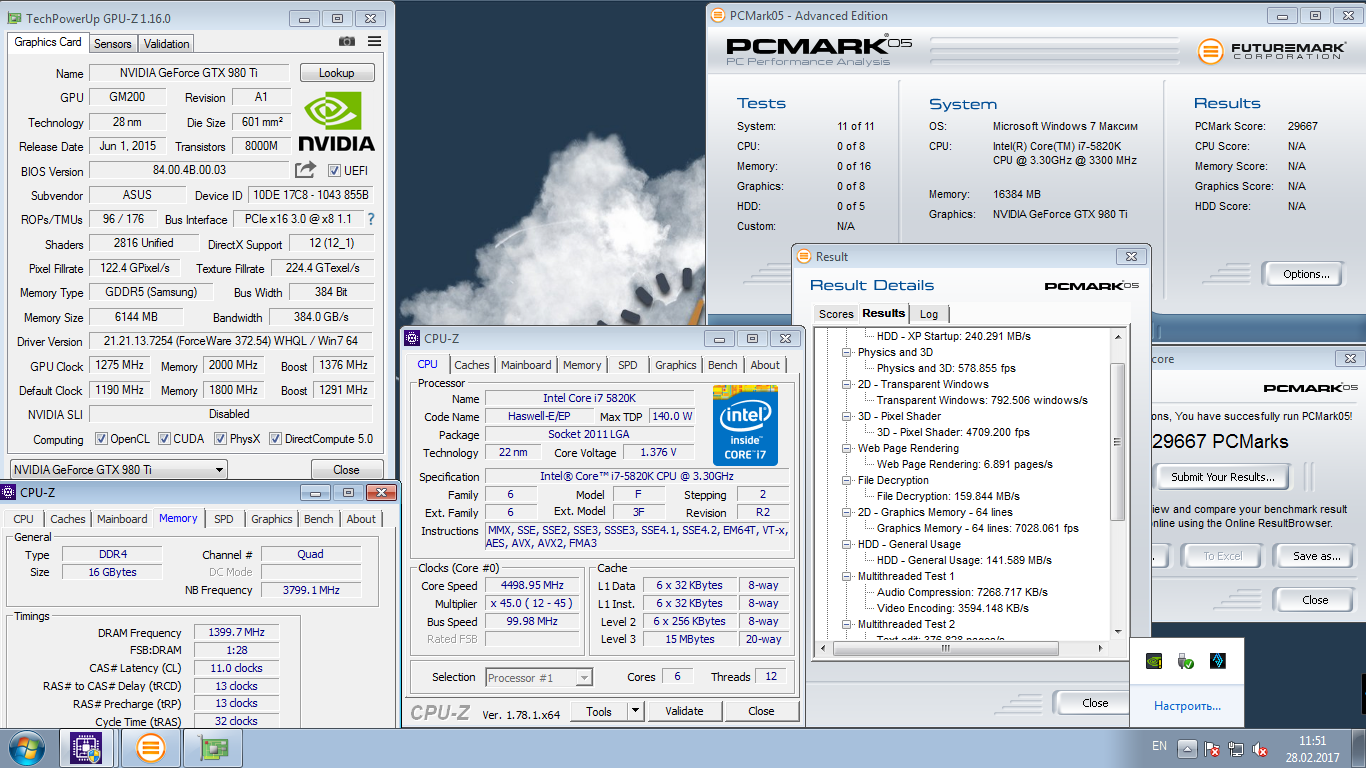Click the Save as... button
The image size is (1366, 768).
[x=1316, y=556]
